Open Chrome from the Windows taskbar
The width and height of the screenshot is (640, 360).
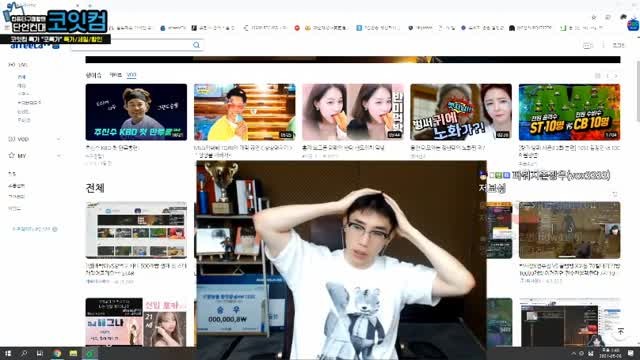point(57,353)
